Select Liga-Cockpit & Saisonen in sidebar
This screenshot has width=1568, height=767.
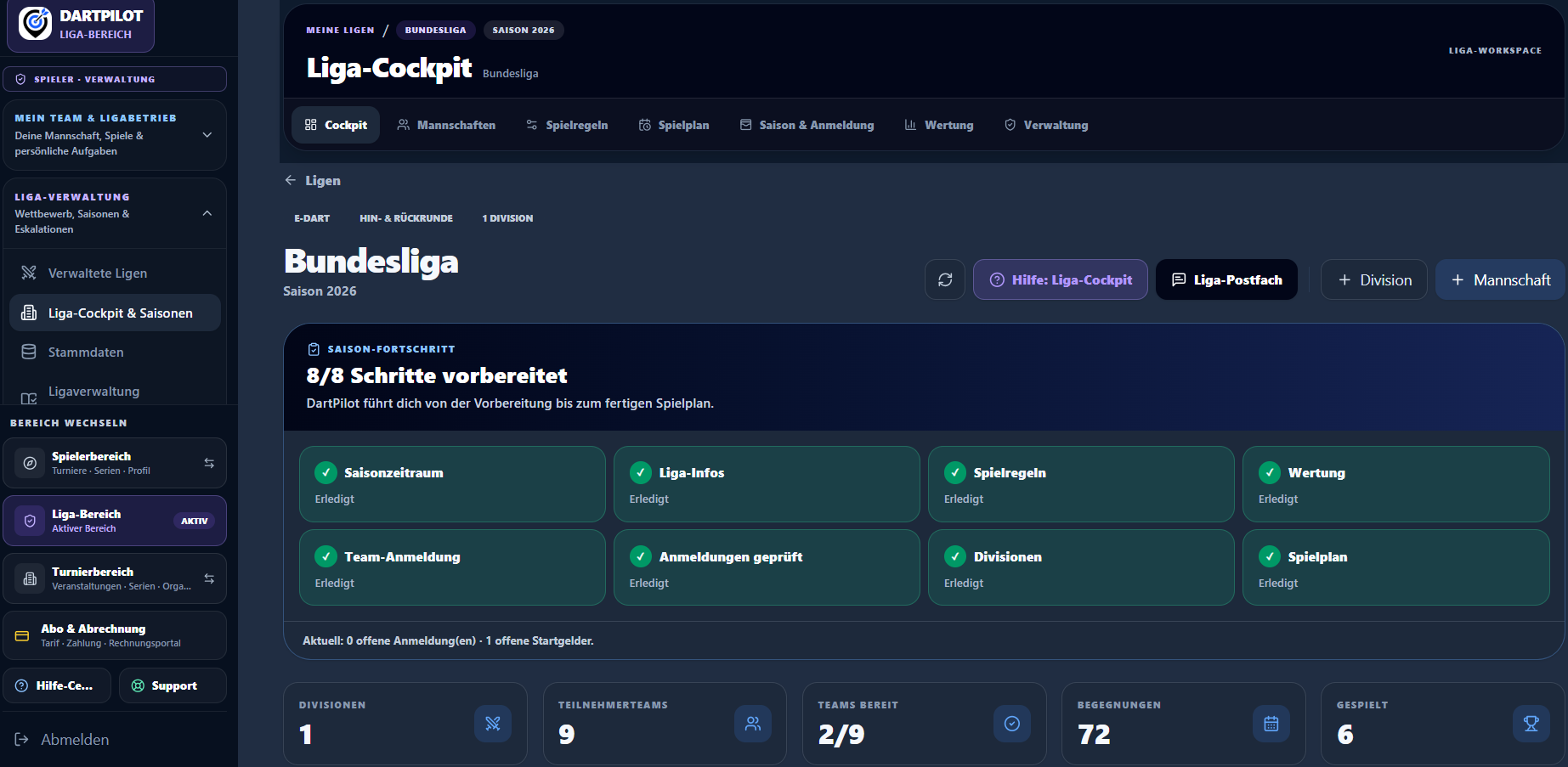click(x=115, y=313)
